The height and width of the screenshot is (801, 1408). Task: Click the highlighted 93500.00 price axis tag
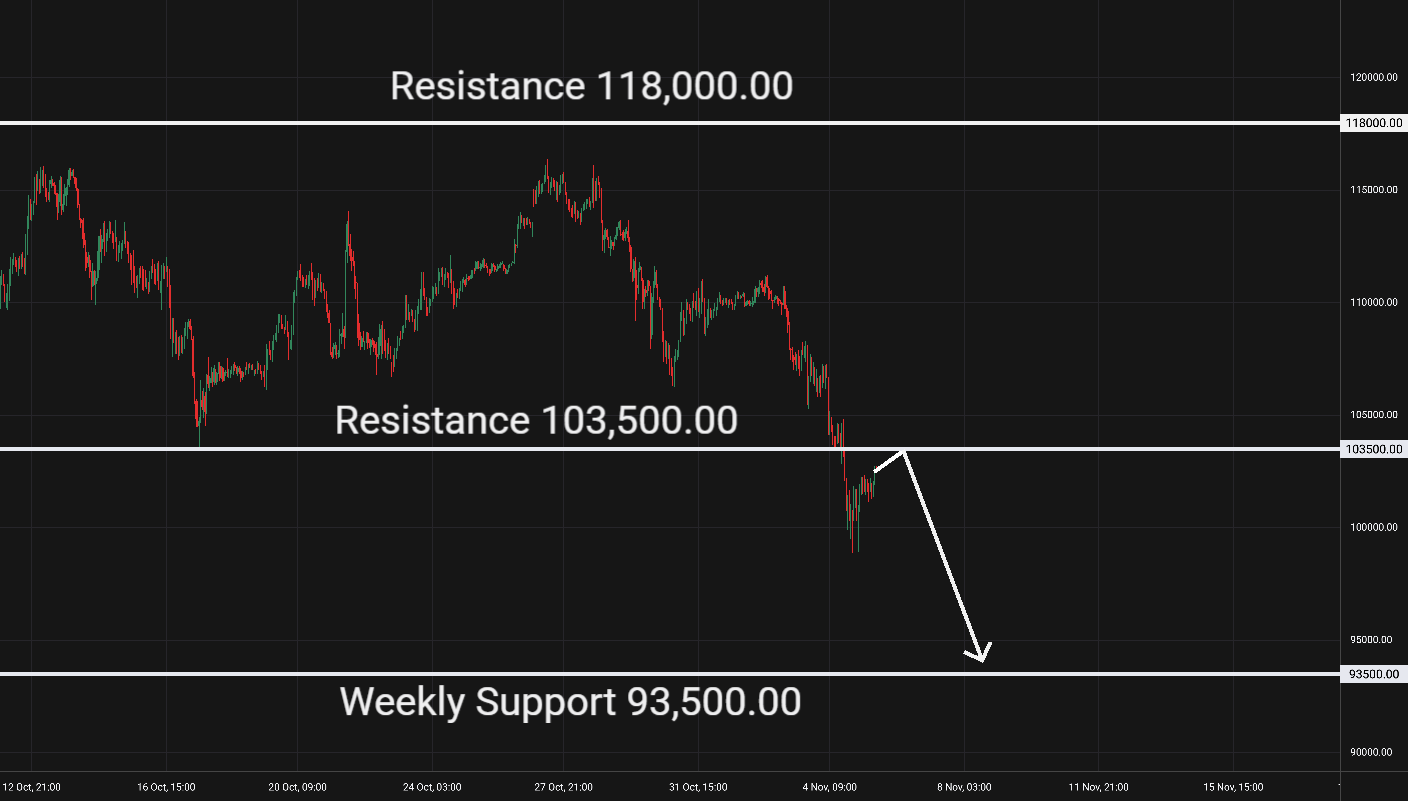click(1373, 674)
